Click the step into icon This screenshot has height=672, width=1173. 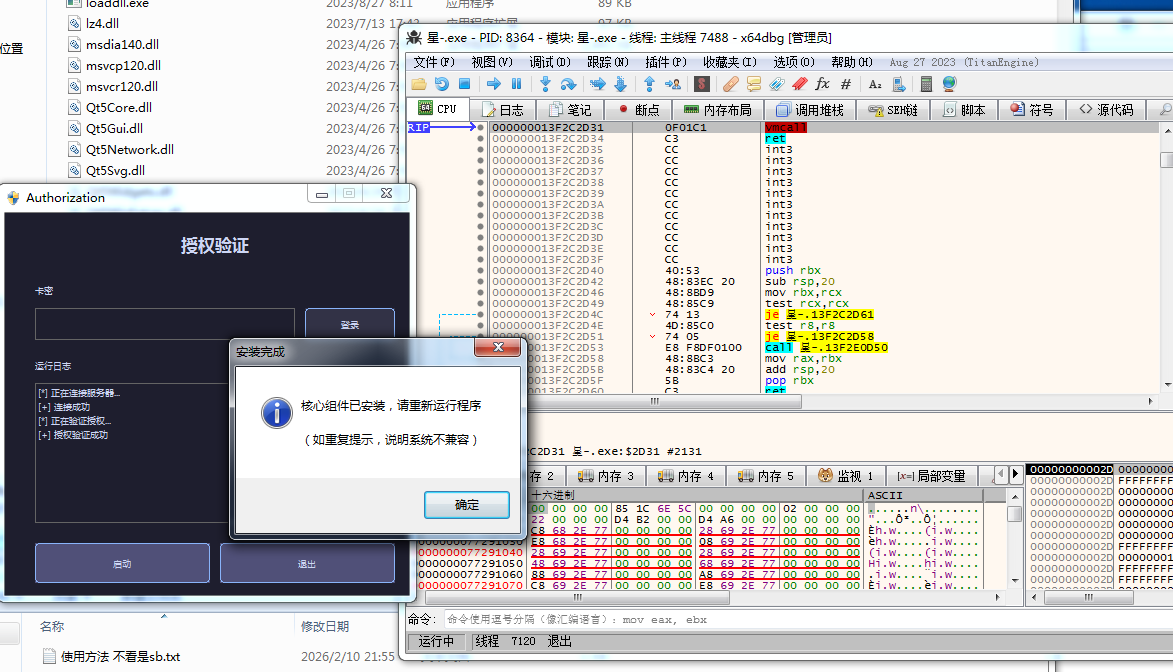545,84
